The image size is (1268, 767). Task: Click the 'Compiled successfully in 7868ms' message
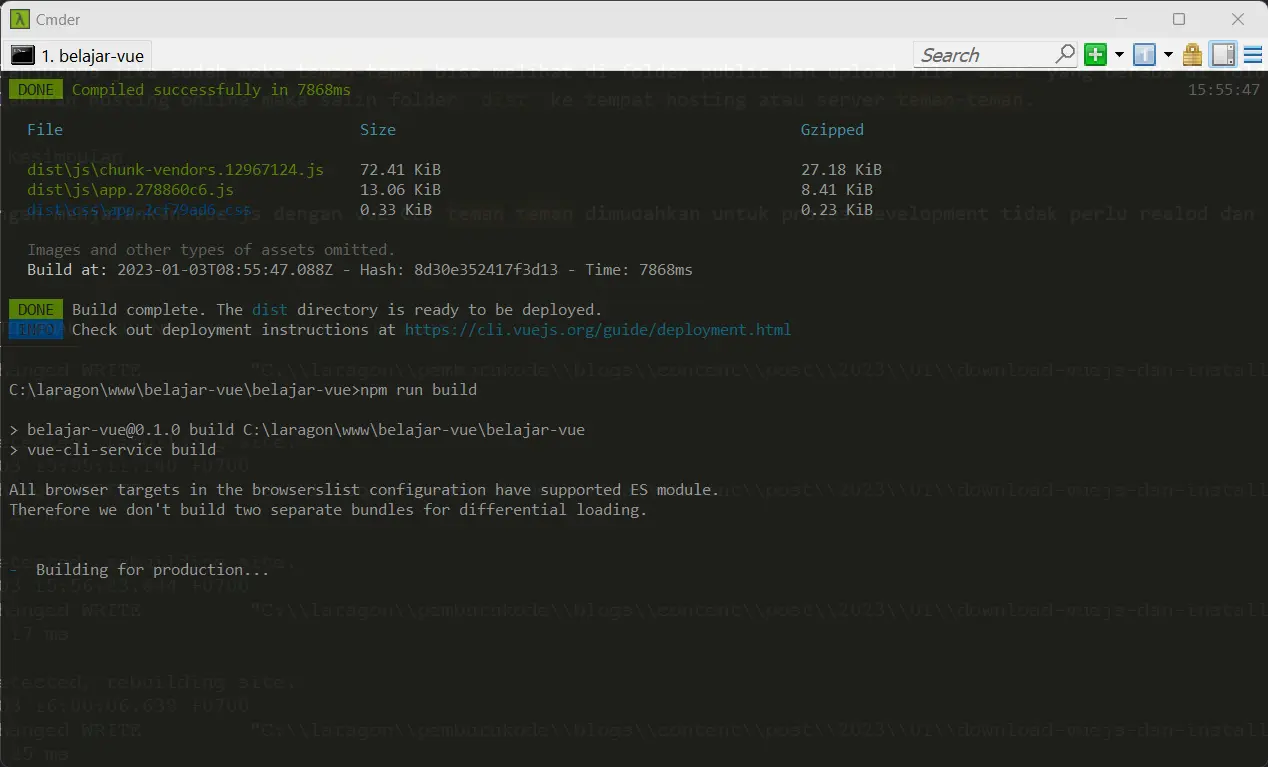[x=211, y=90]
